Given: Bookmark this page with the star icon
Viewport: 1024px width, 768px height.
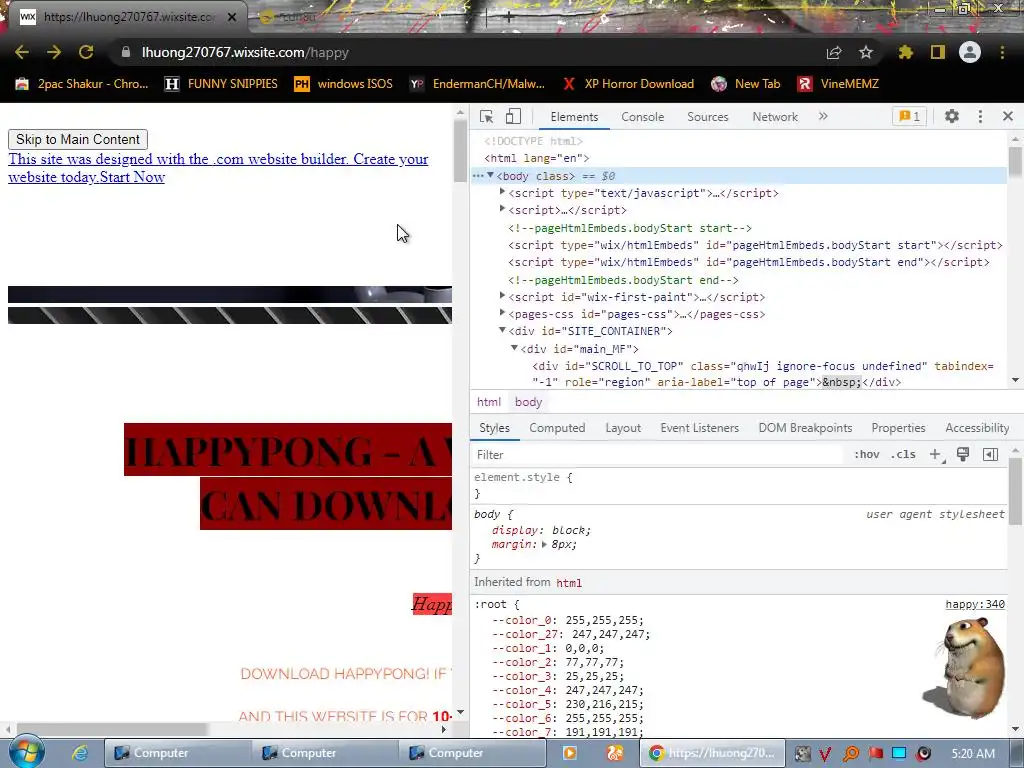Looking at the screenshot, I should tap(866, 52).
